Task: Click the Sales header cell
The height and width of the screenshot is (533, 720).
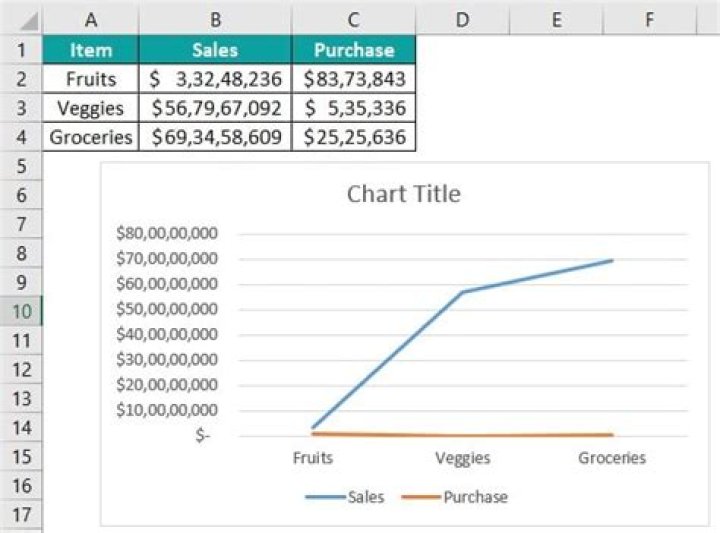Action: [215, 50]
